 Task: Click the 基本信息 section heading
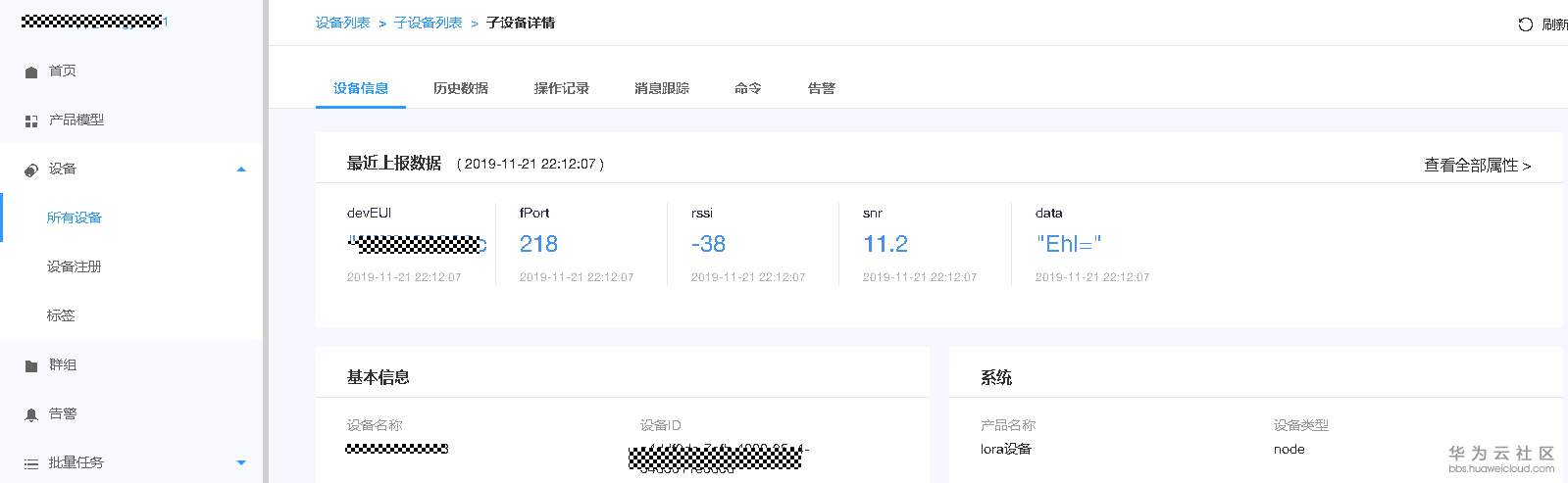379,377
